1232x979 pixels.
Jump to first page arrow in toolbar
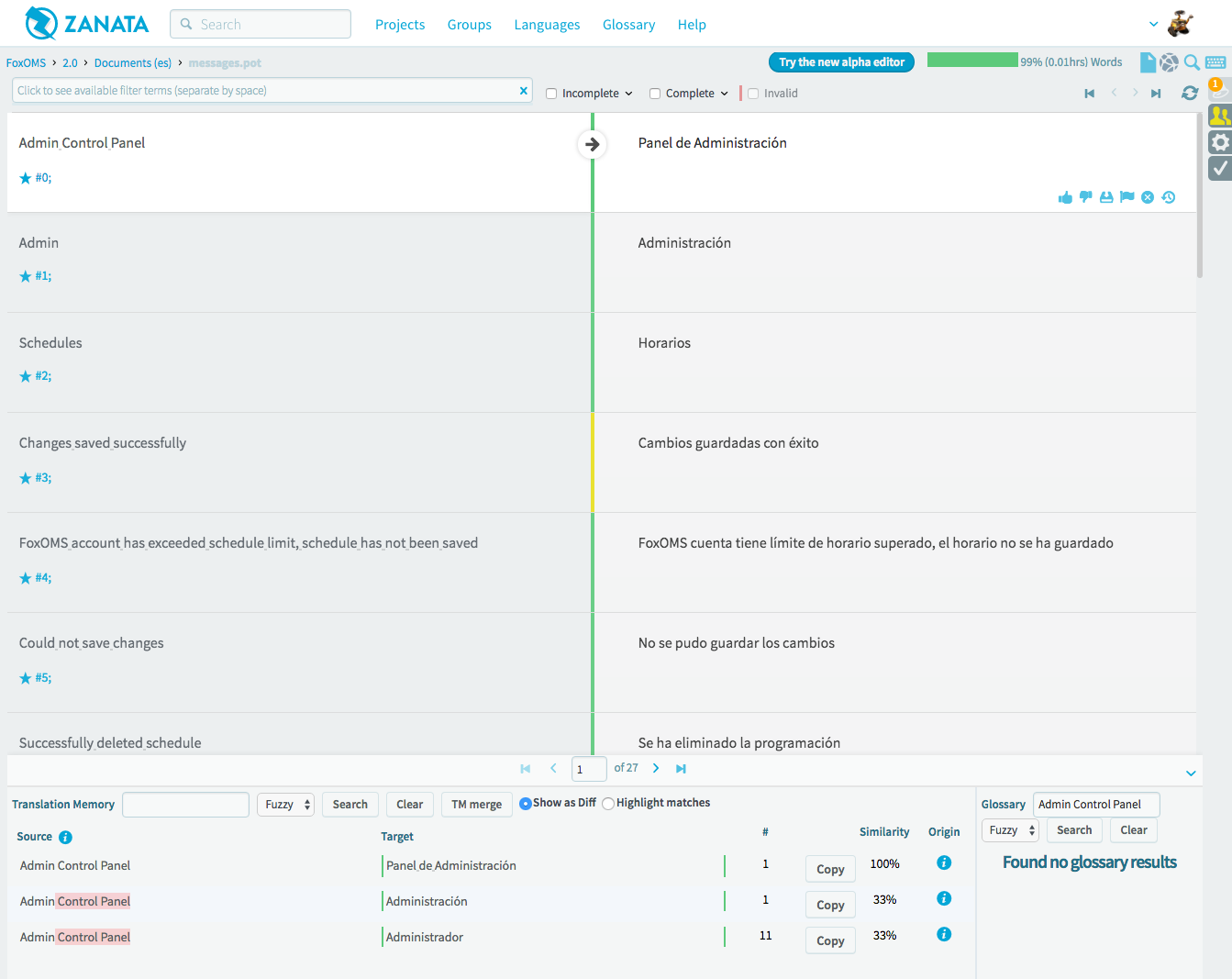click(x=1090, y=94)
